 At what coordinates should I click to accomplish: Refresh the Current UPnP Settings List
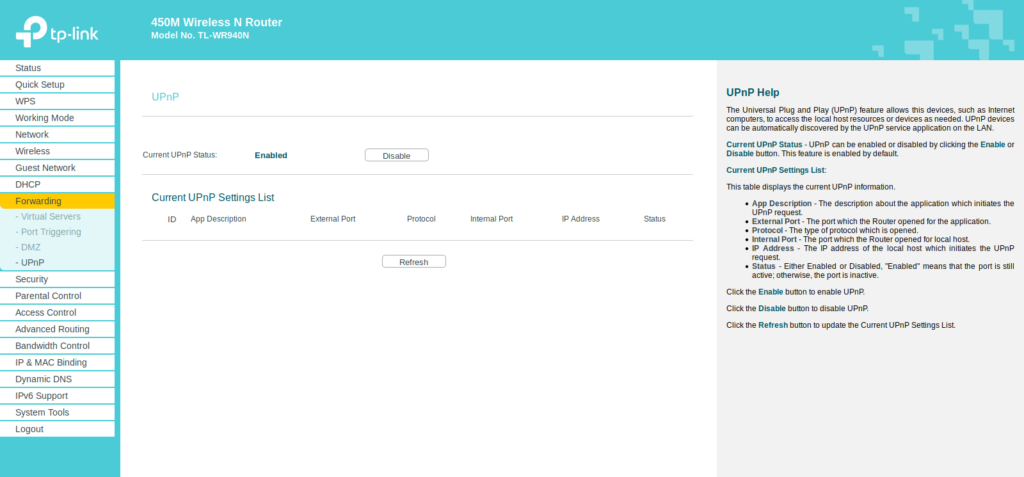(x=413, y=262)
